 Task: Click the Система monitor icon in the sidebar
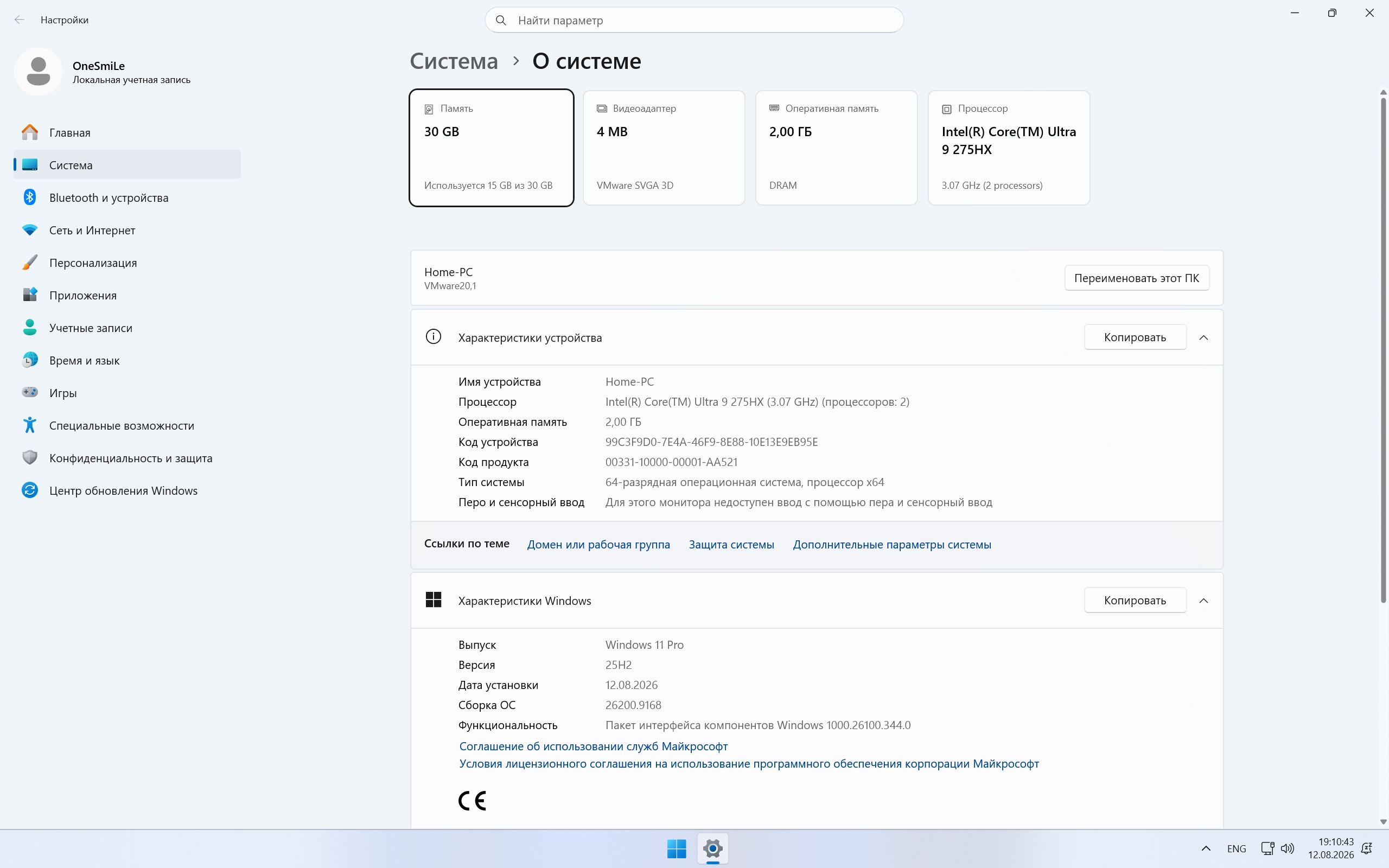(30, 165)
